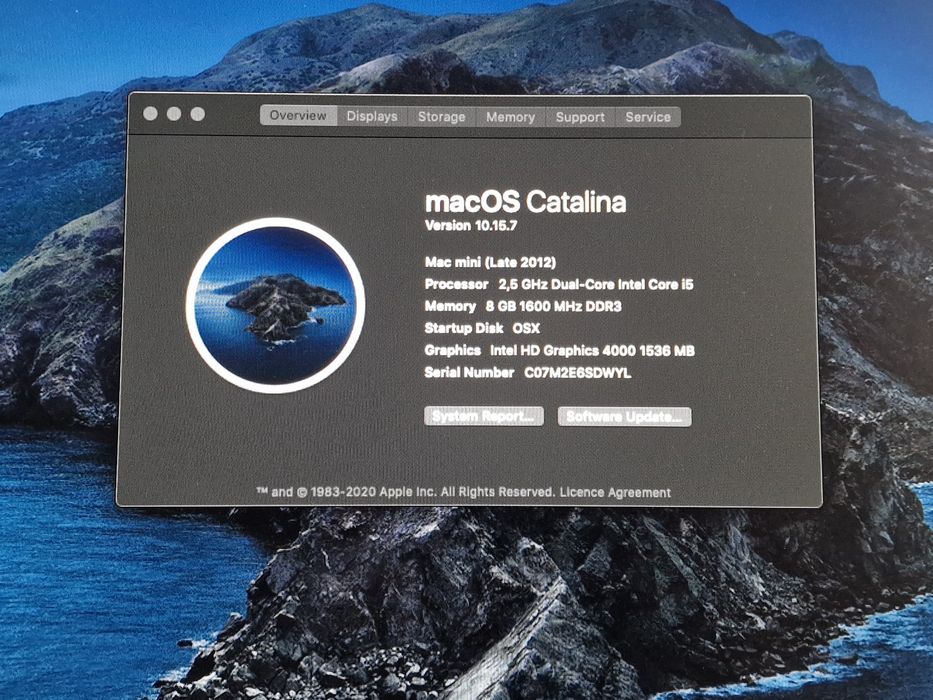Click the serial number C07M2E6SDWYL

point(577,373)
